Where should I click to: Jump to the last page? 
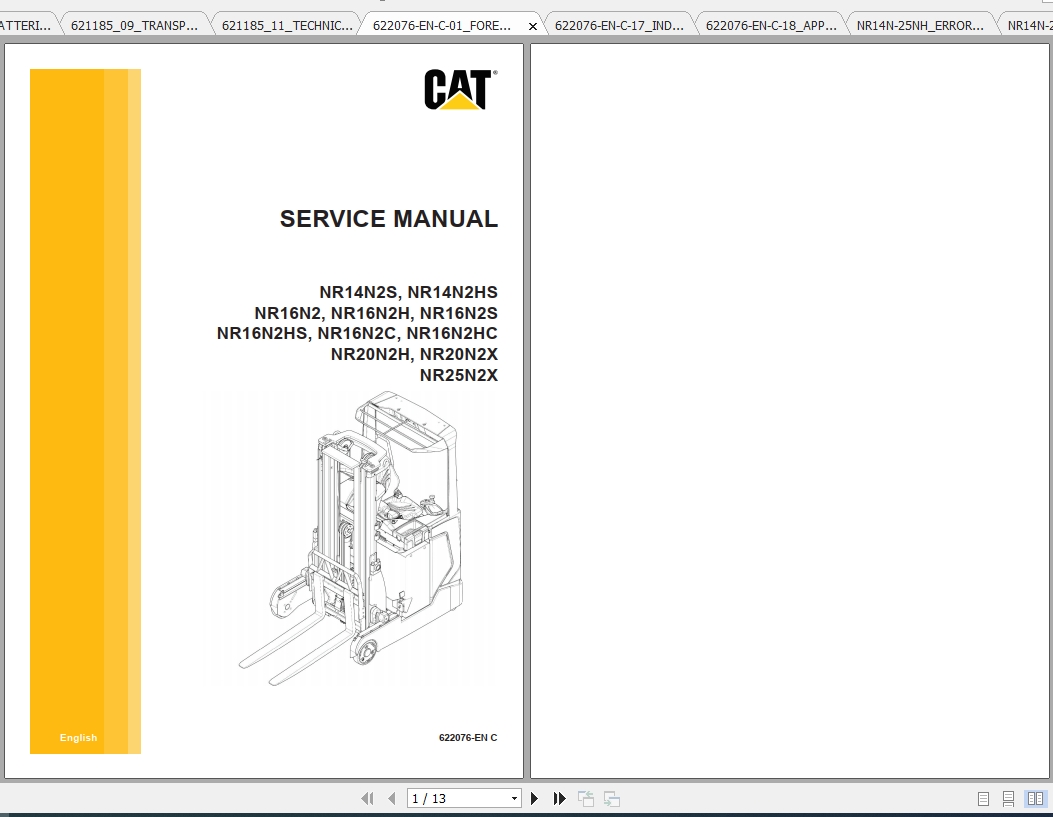click(x=559, y=798)
